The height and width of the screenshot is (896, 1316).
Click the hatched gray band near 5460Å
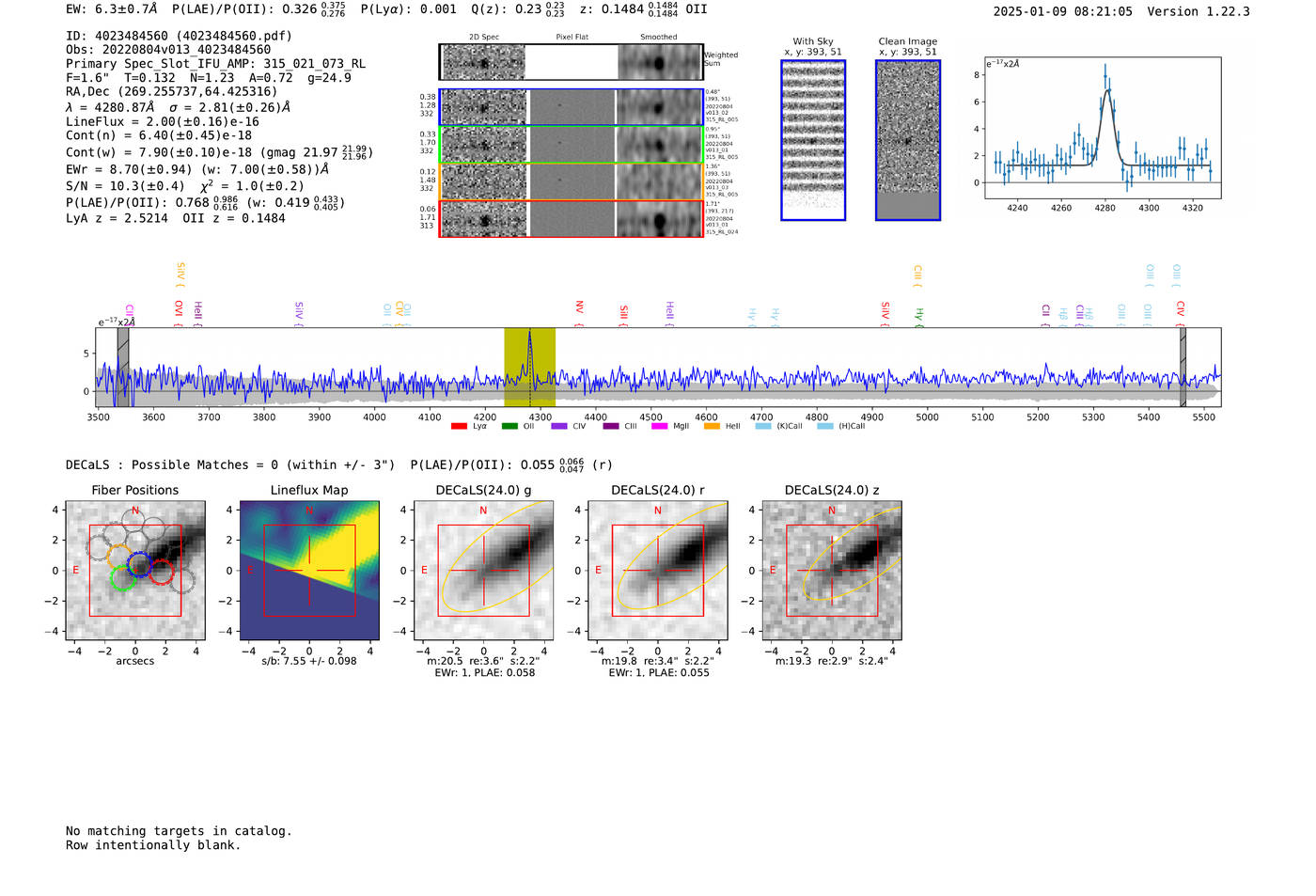point(1183,367)
